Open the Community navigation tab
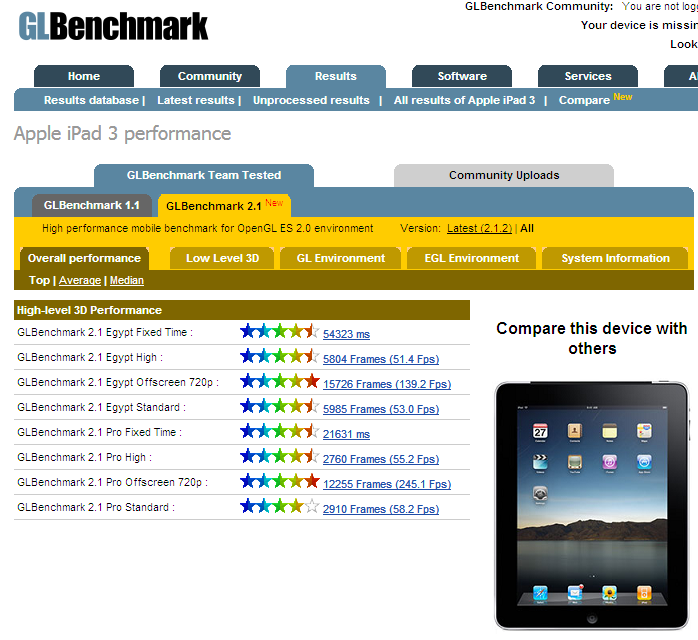 (x=209, y=76)
